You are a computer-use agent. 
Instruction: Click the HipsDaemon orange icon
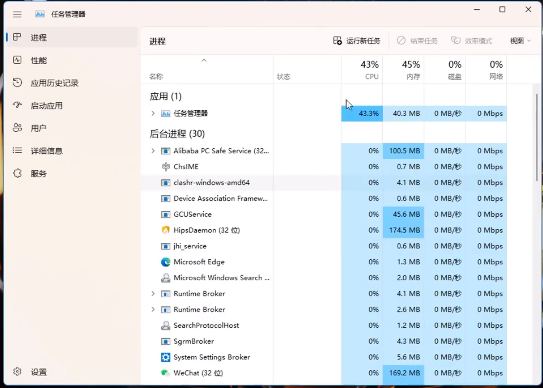(x=166, y=230)
